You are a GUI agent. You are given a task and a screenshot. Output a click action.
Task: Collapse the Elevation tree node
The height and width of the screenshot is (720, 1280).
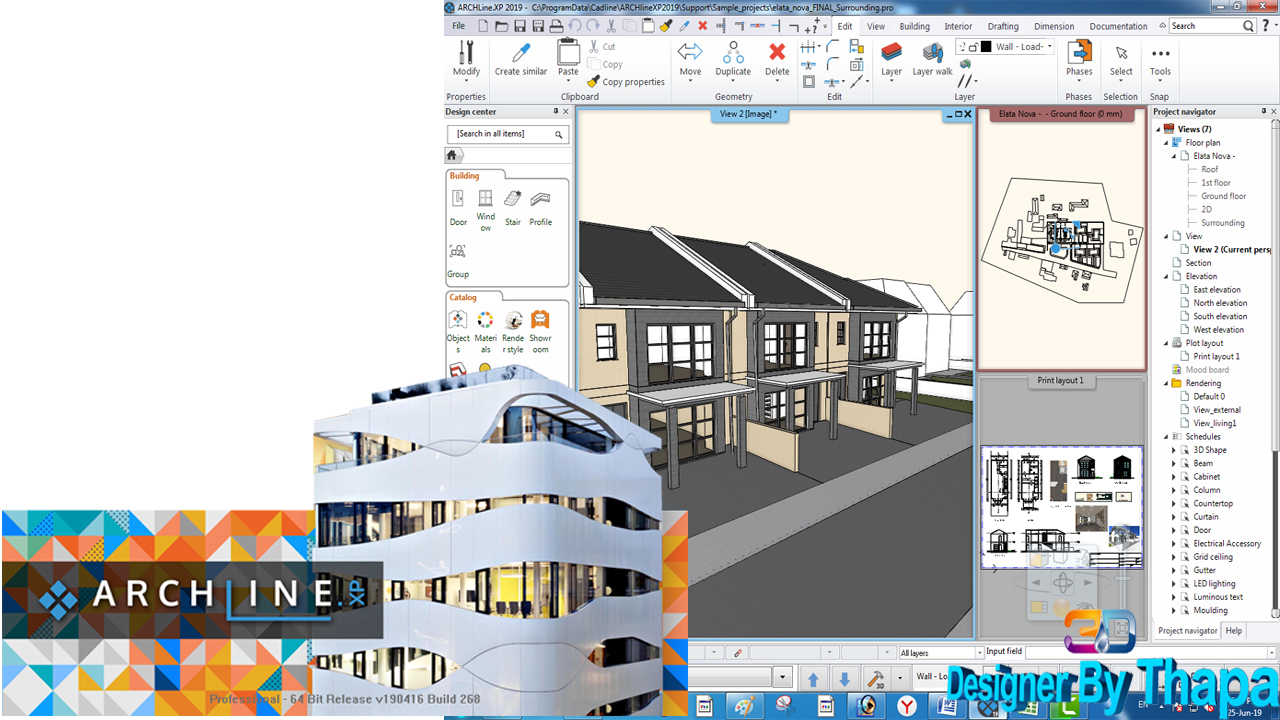[1166, 276]
